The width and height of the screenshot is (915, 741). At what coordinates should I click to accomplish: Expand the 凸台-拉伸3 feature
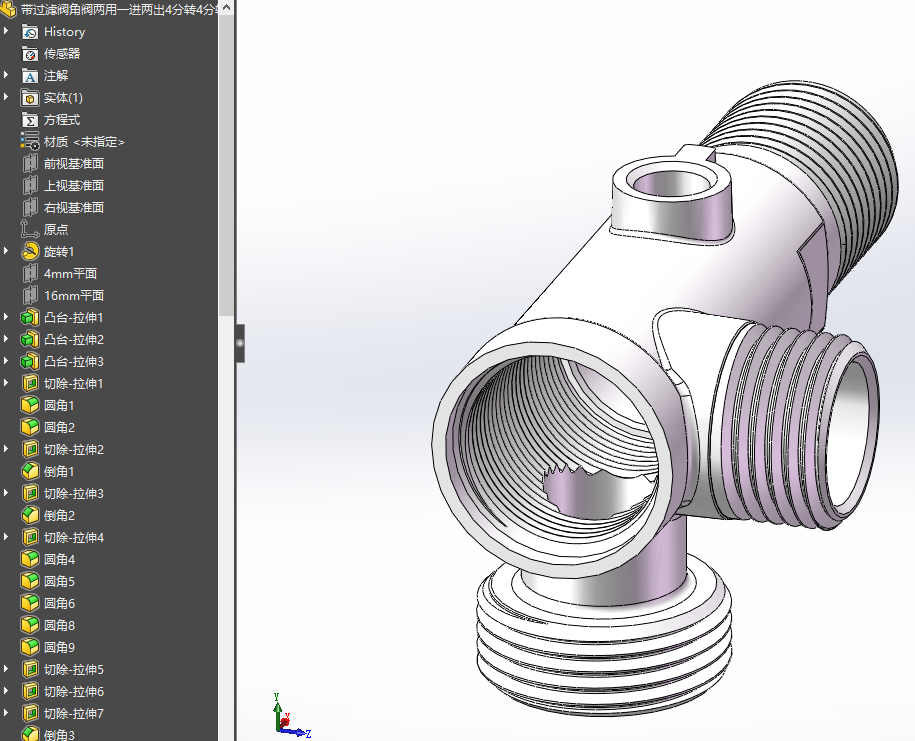click(6, 361)
